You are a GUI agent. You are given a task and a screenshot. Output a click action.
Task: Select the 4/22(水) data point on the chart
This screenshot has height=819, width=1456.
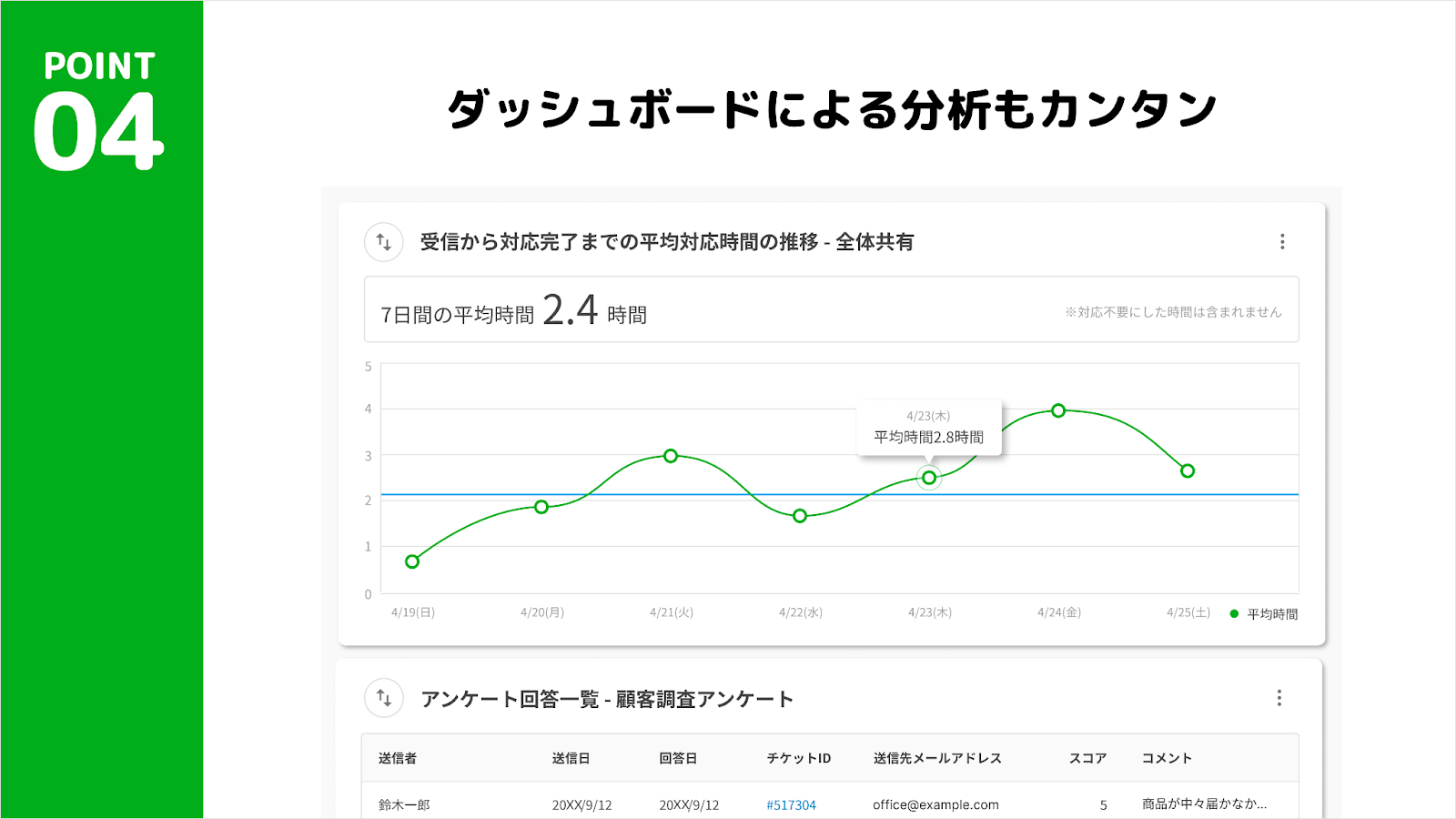(x=800, y=516)
